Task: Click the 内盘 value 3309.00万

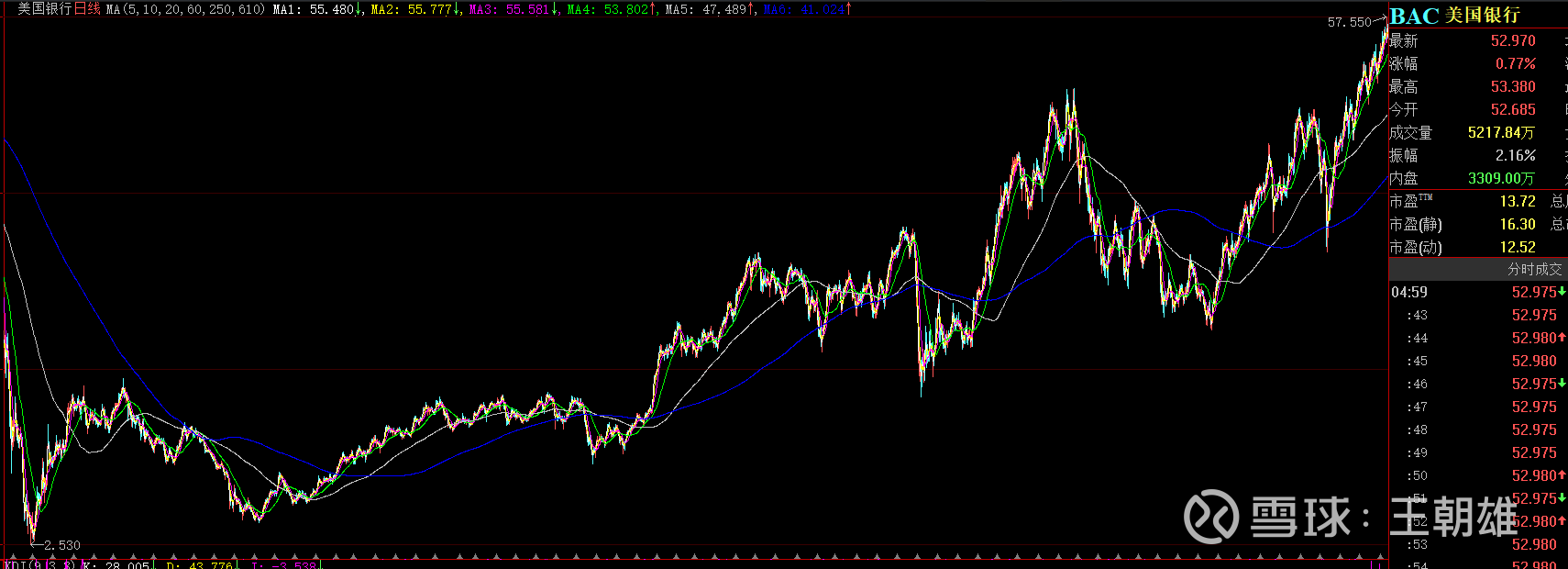Action: click(x=1501, y=178)
